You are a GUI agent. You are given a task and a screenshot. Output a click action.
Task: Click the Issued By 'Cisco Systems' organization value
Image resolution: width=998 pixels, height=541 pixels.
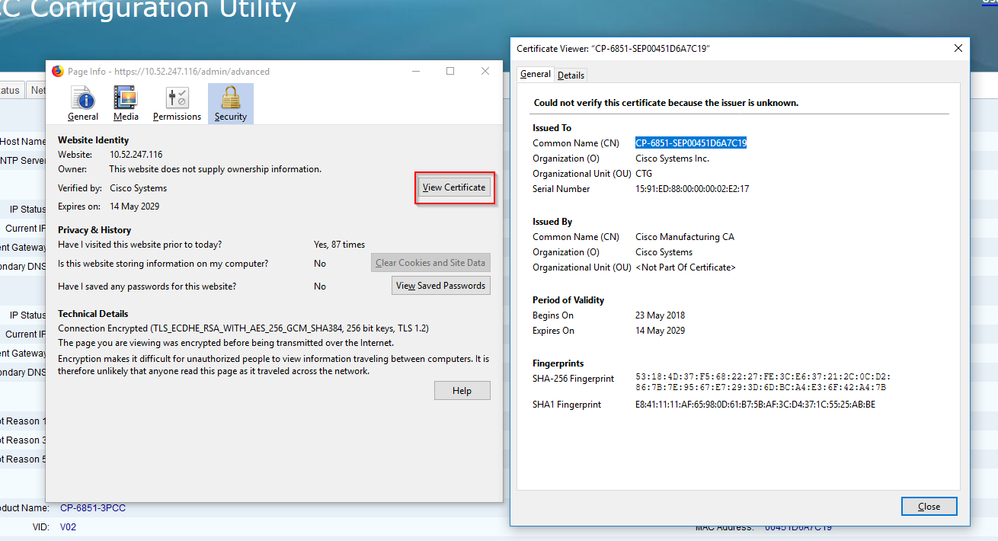tap(664, 253)
